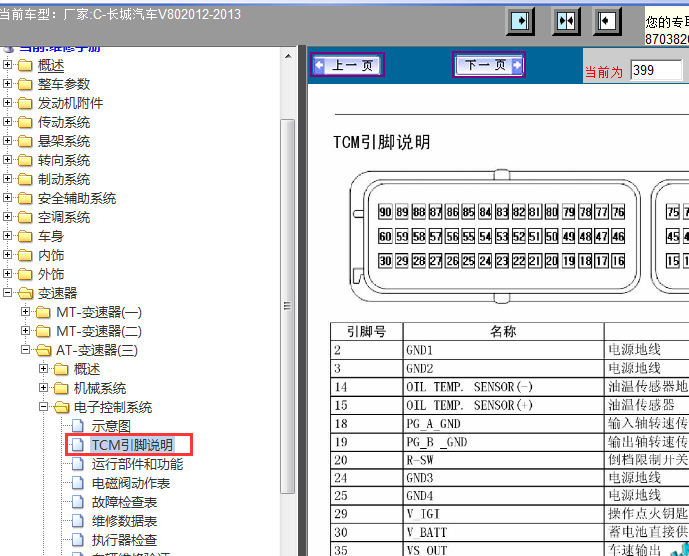Viewport: 689px width, 556px height.
Task: Expand the 机械系统 subfolder
Action: (44, 388)
